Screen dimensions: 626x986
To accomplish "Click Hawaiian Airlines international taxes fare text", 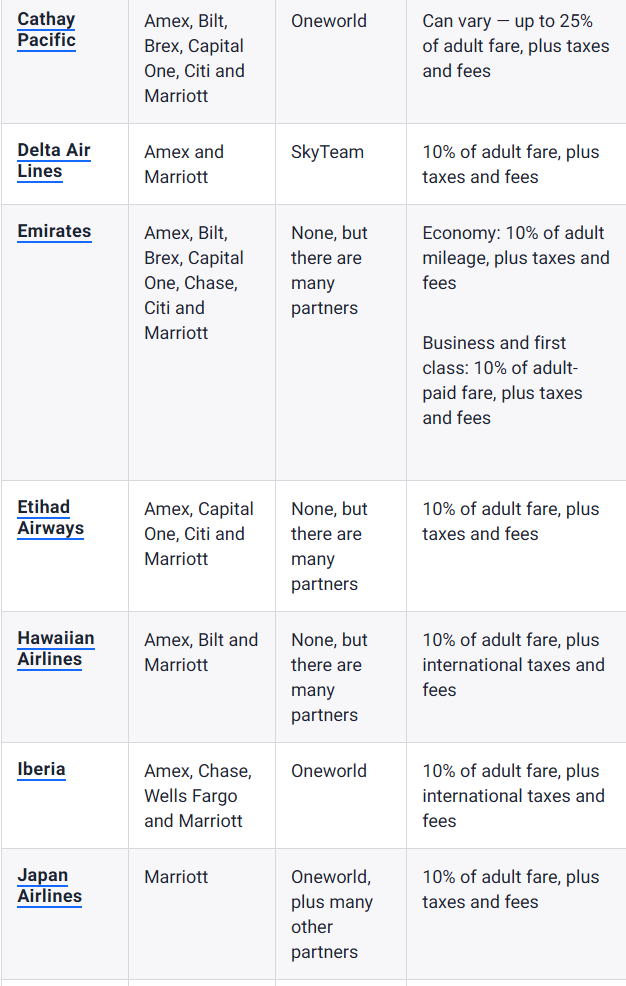I will click(x=513, y=665).
